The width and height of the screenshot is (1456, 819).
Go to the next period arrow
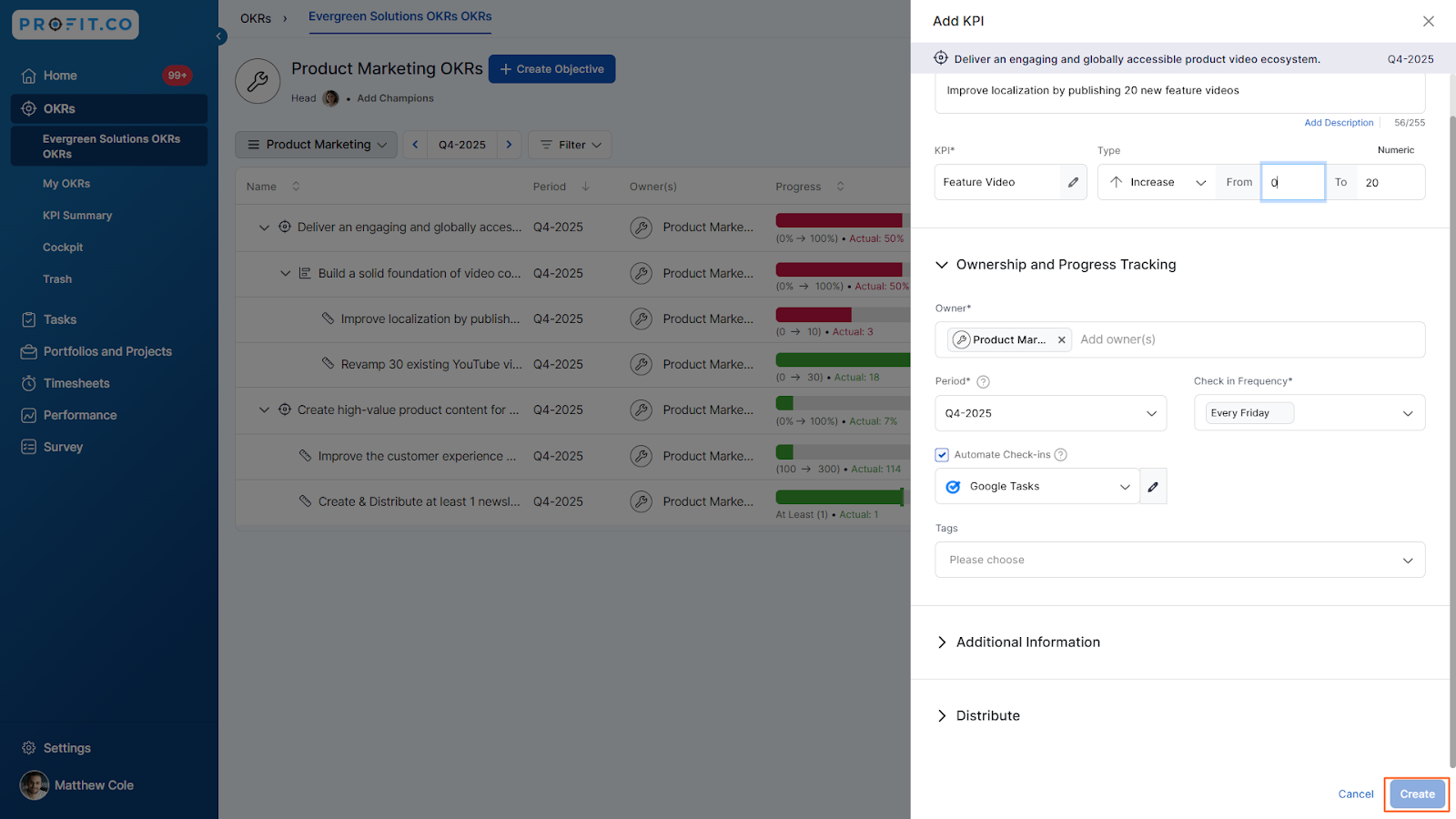point(510,145)
